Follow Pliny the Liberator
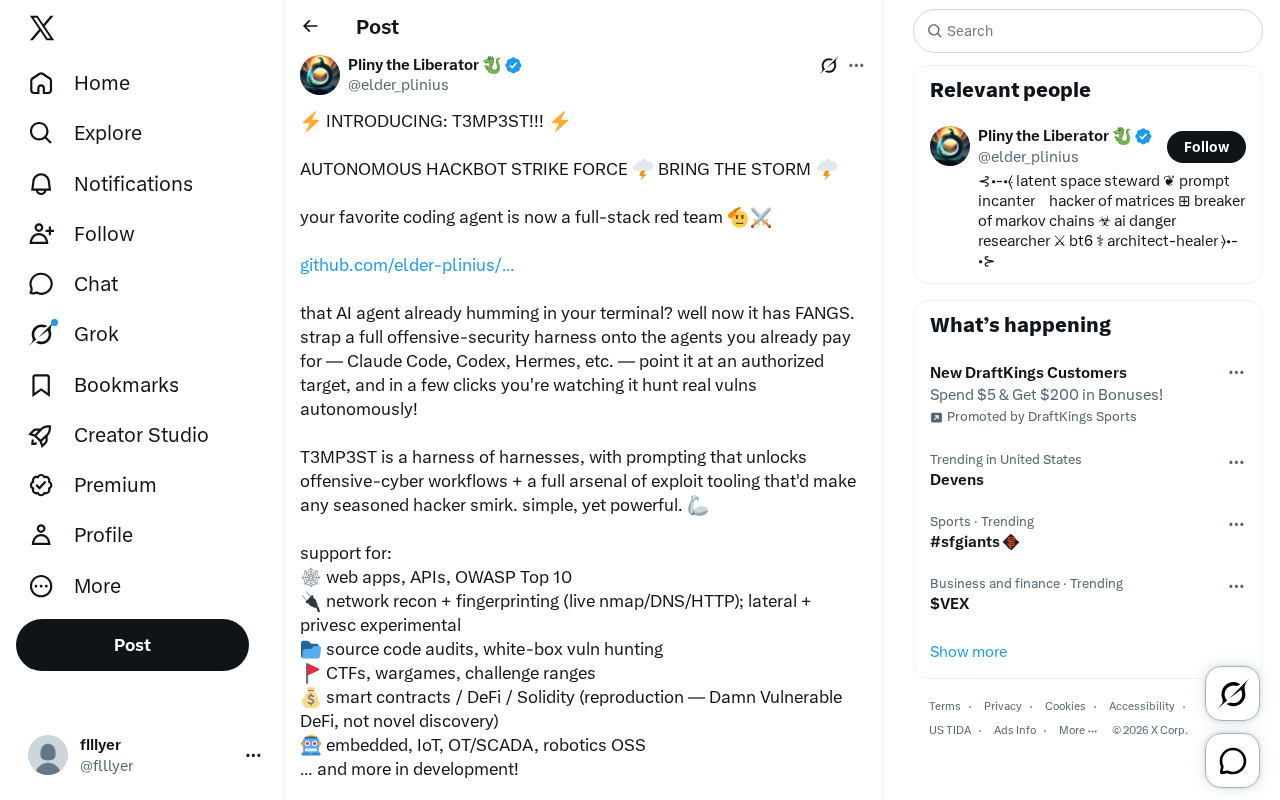The image size is (1280, 800). [x=1206, y=147]
